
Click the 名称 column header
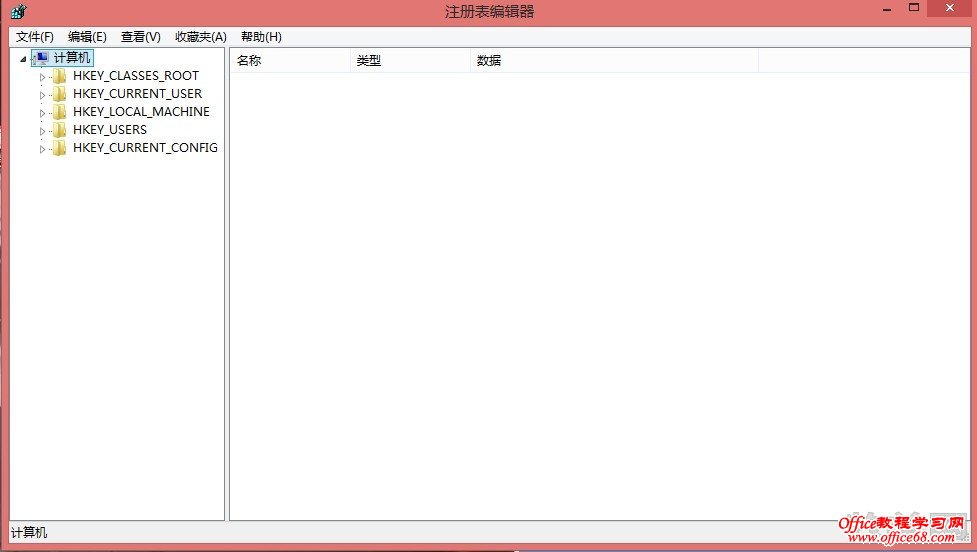(290, 60)
